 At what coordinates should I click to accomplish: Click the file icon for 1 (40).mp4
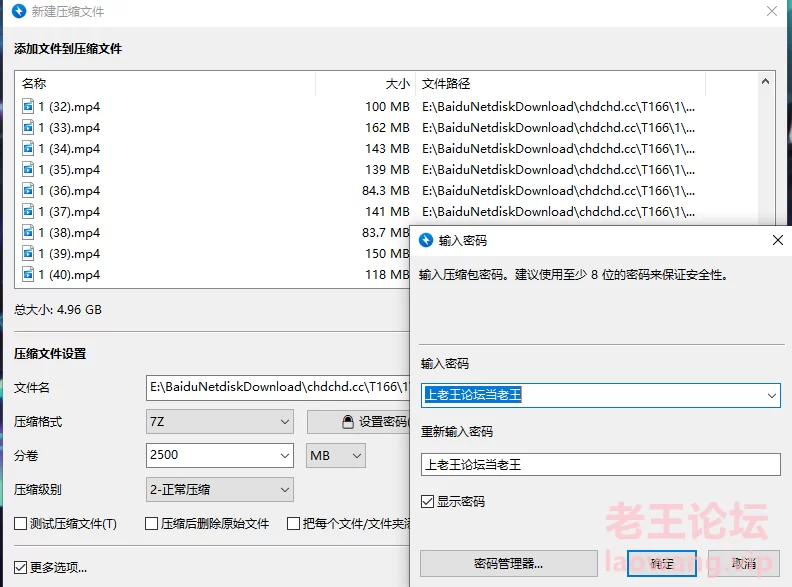[x=28, y=274]
